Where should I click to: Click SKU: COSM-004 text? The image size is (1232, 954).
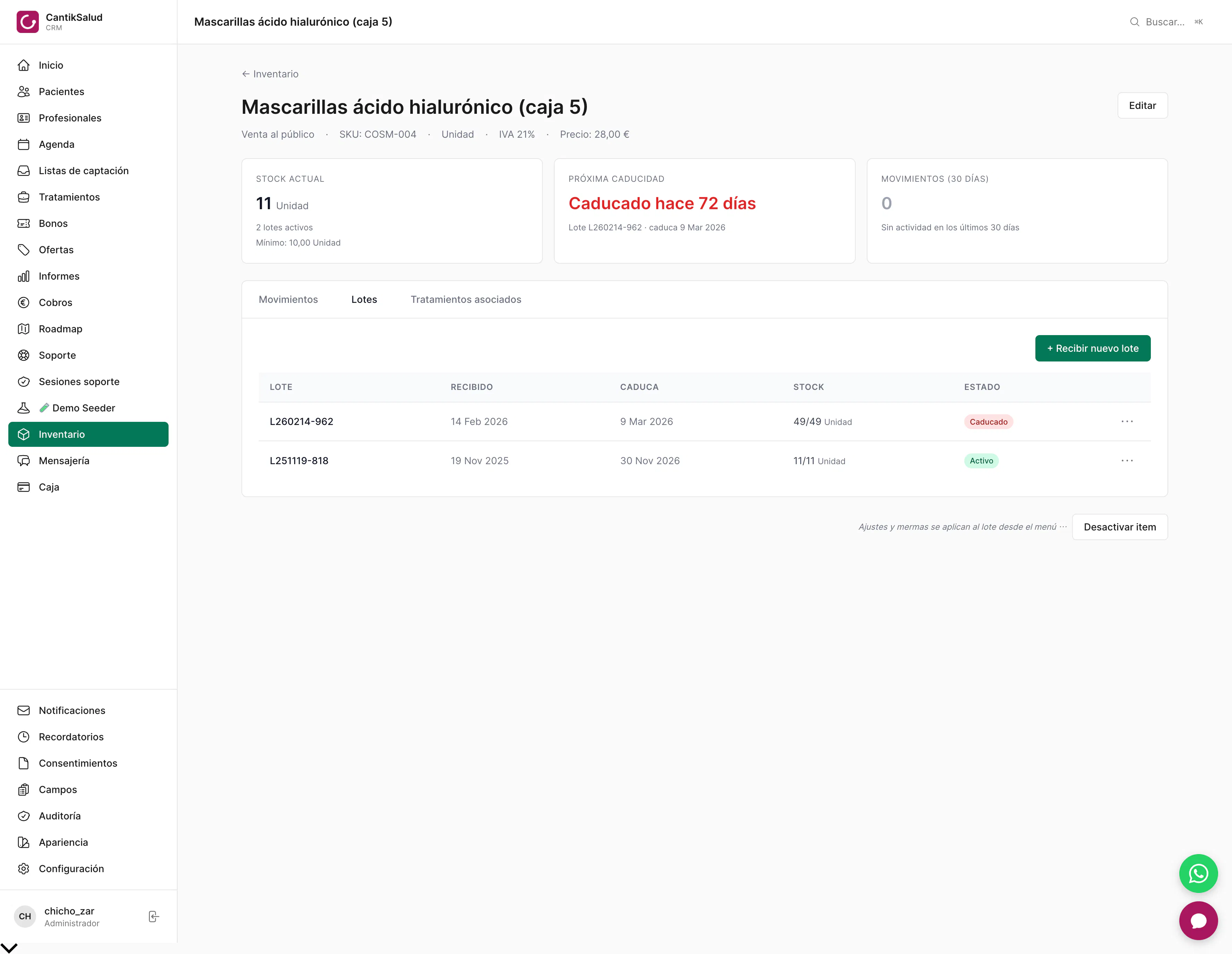click(x=377, y=134)
